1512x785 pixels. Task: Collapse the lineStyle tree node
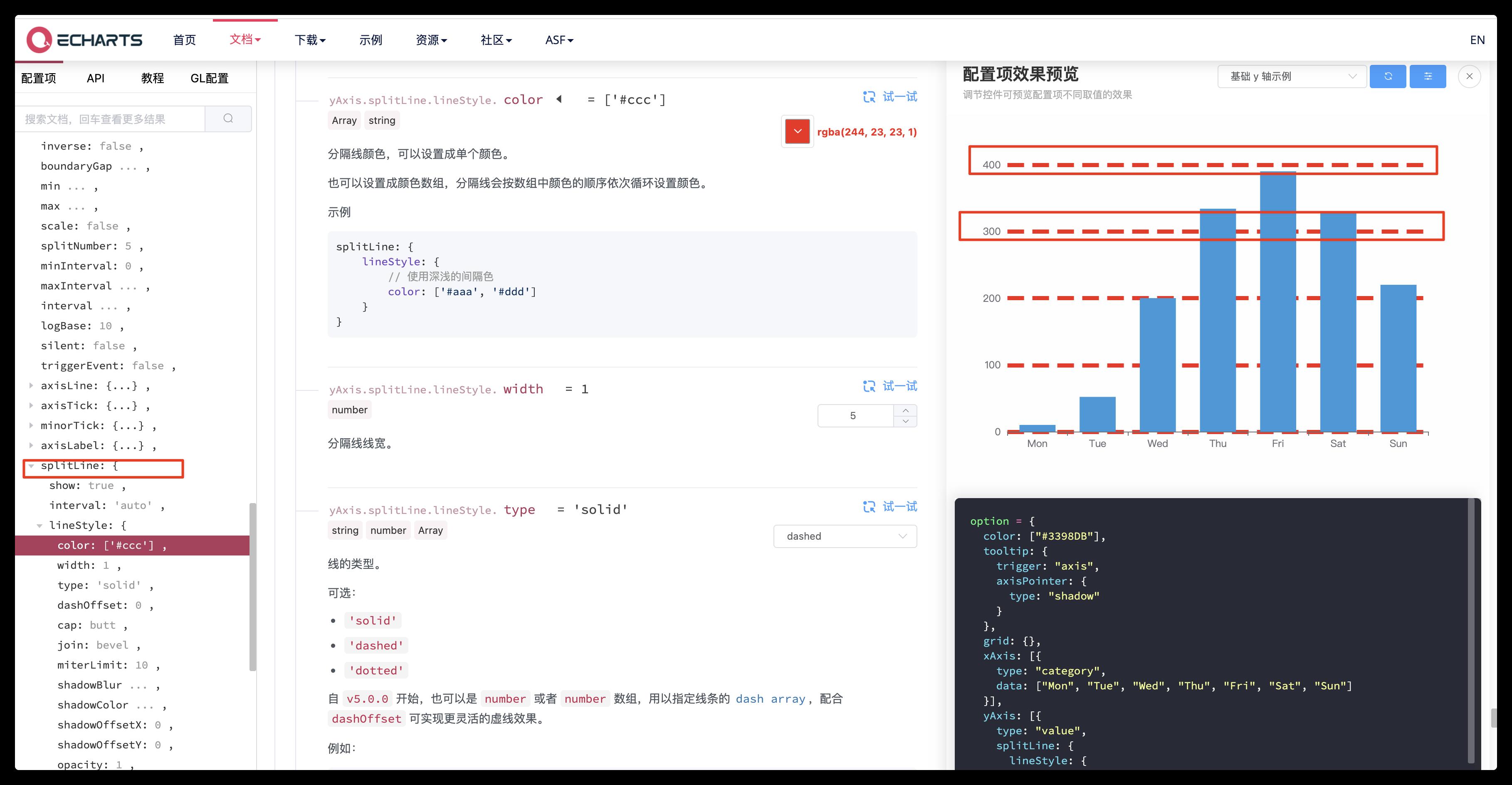(x=40, y=525)
